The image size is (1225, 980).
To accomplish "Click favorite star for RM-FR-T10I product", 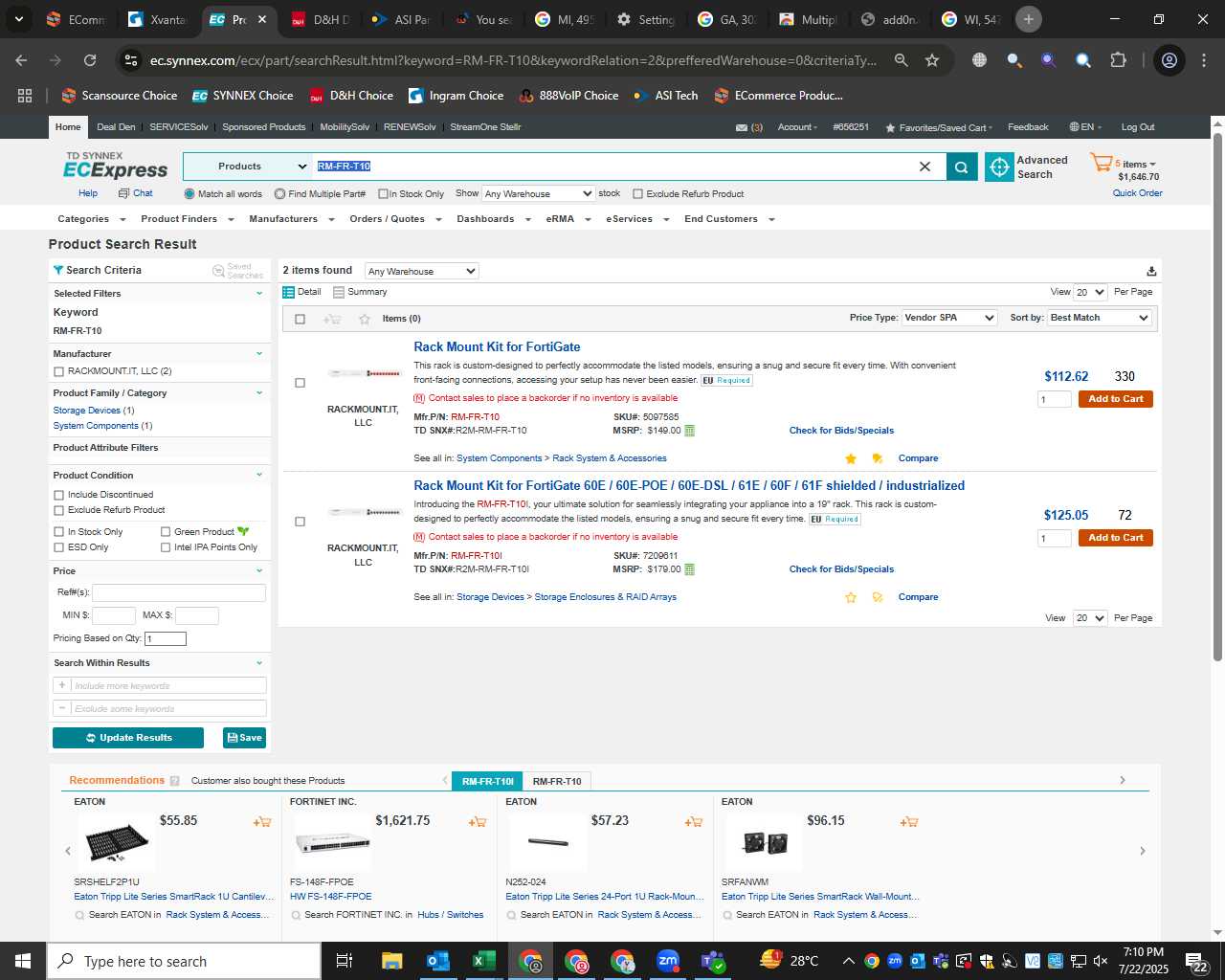I will tap(851, 597).
